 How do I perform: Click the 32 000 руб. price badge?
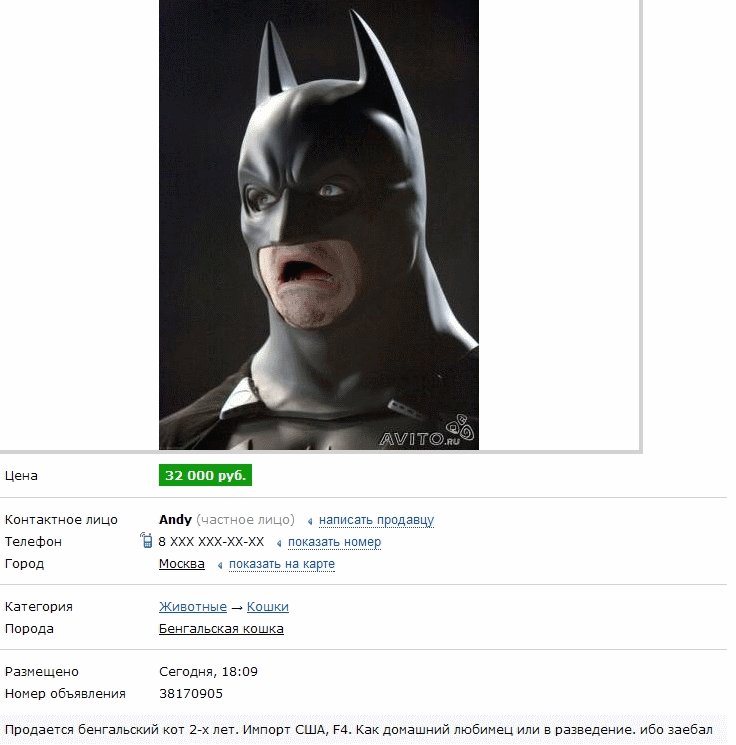coord(205,475)
